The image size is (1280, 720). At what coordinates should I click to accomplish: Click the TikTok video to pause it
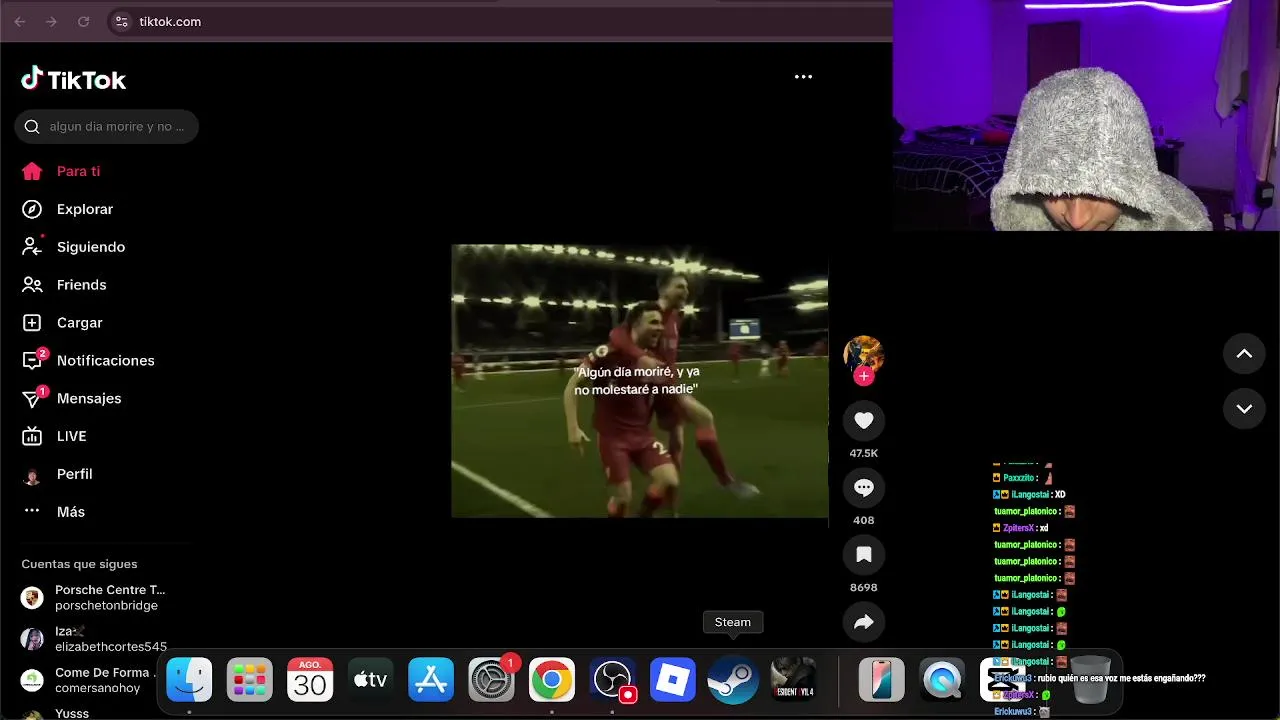pos(640,381)
